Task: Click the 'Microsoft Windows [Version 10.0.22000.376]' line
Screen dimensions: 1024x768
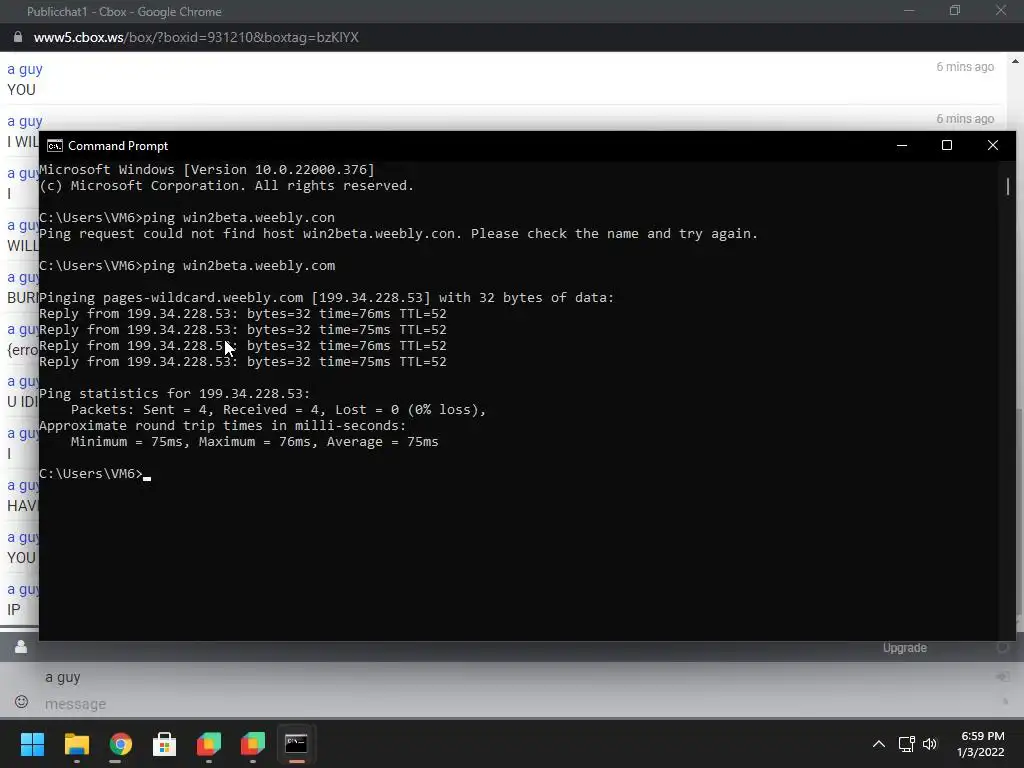Action: (207, 170)
